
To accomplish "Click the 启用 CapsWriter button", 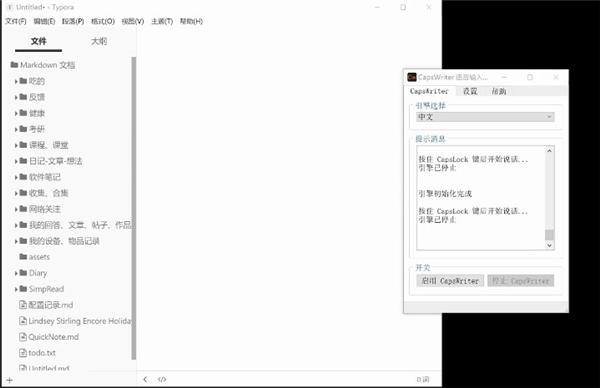I will [450, 281].
